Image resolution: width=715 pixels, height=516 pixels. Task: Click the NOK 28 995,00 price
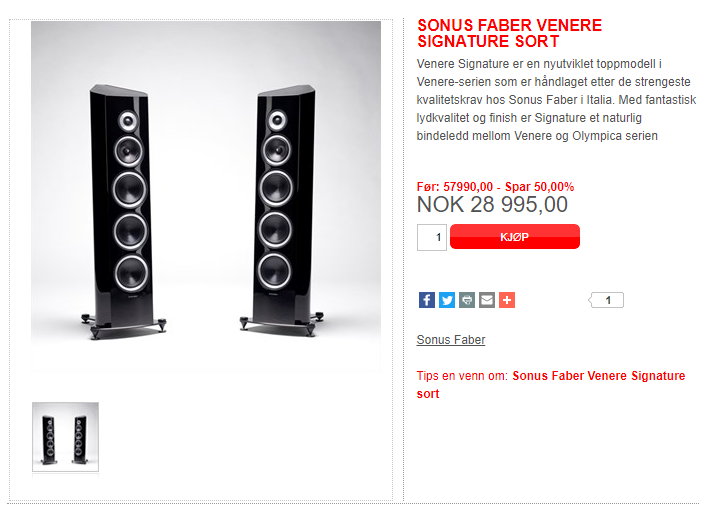(x=492, y=204)
